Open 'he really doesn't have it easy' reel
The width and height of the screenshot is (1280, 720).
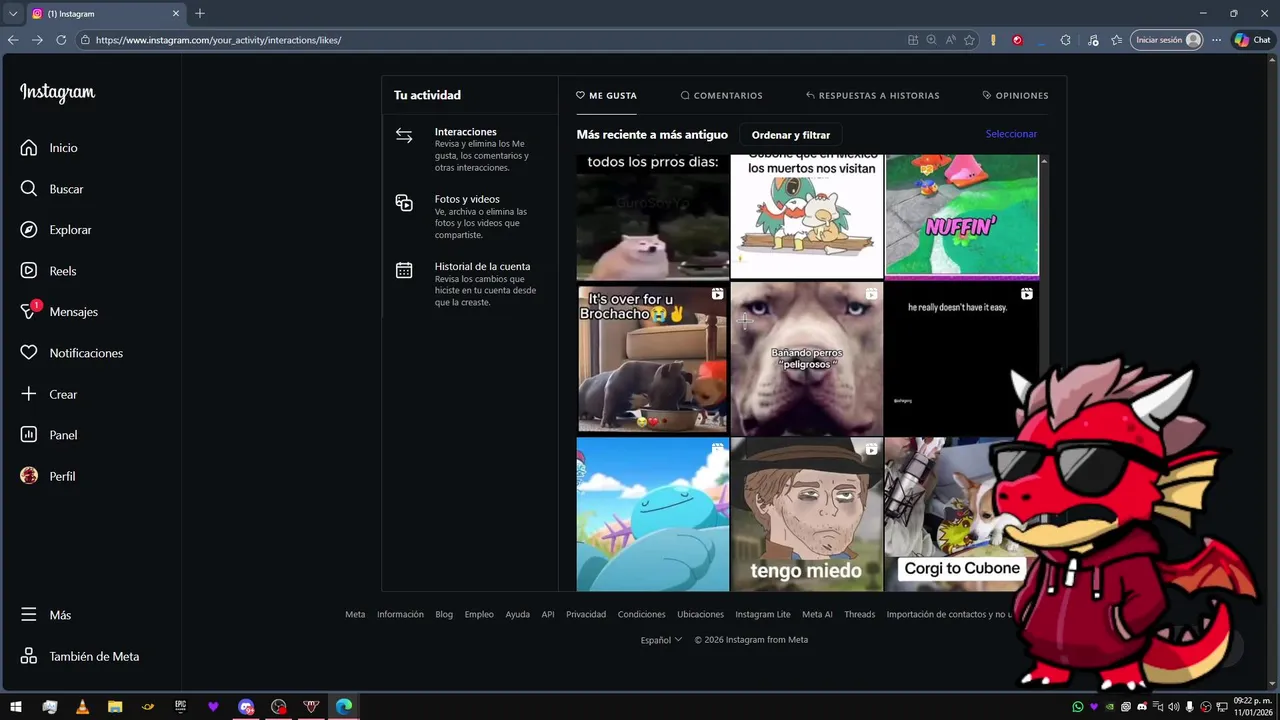962,358
